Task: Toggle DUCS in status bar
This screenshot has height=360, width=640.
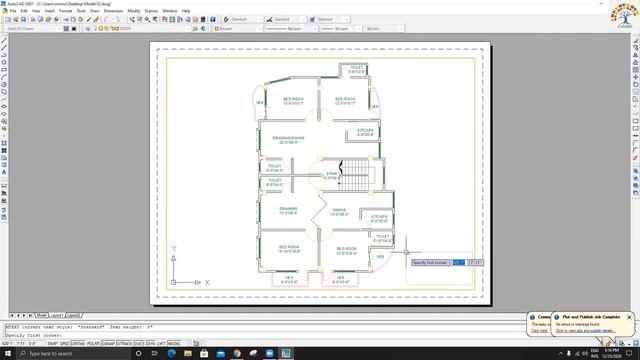Action: (139, 344)
